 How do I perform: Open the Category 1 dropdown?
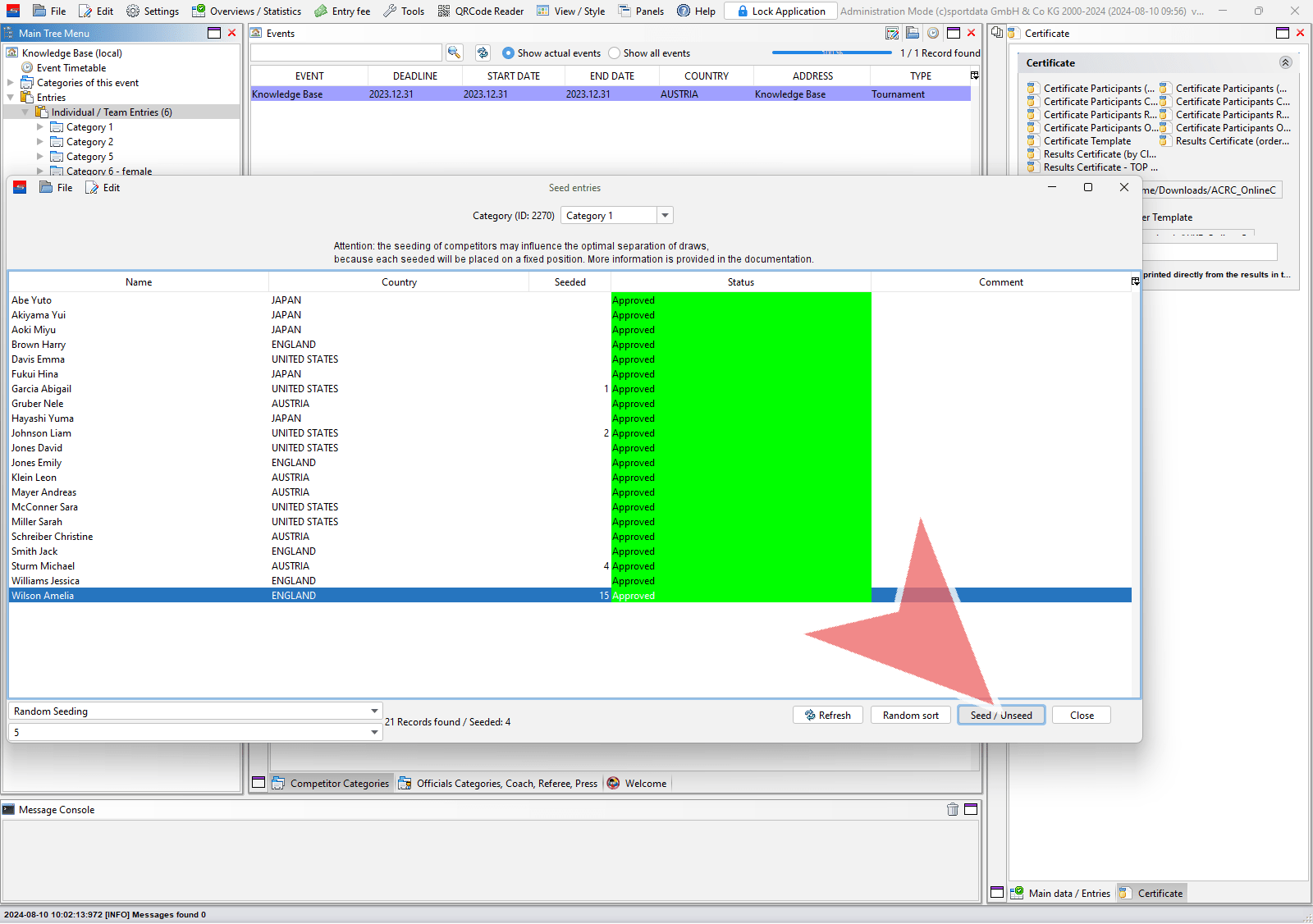point(665,216)
